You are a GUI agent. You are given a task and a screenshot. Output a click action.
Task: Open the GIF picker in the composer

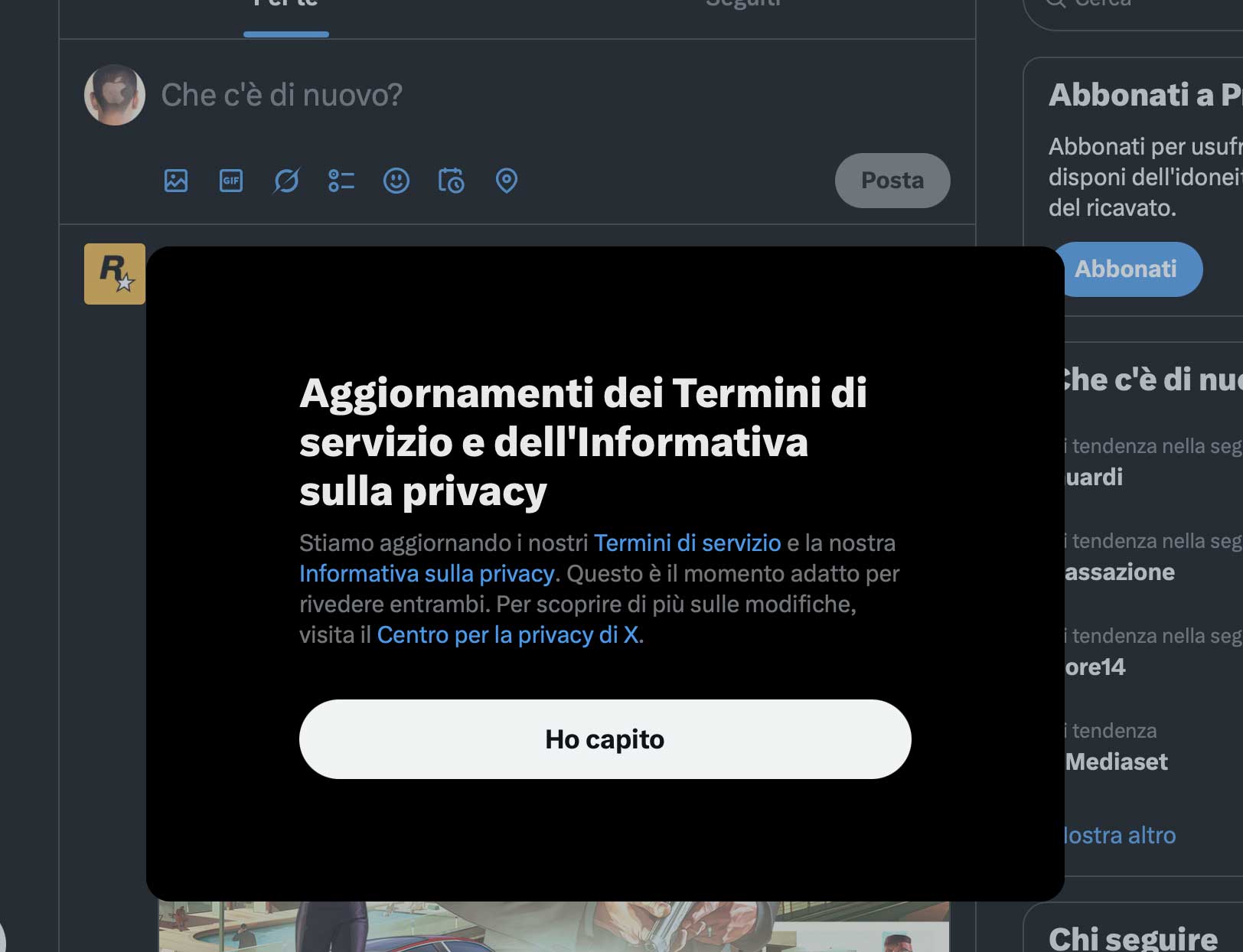230,181
